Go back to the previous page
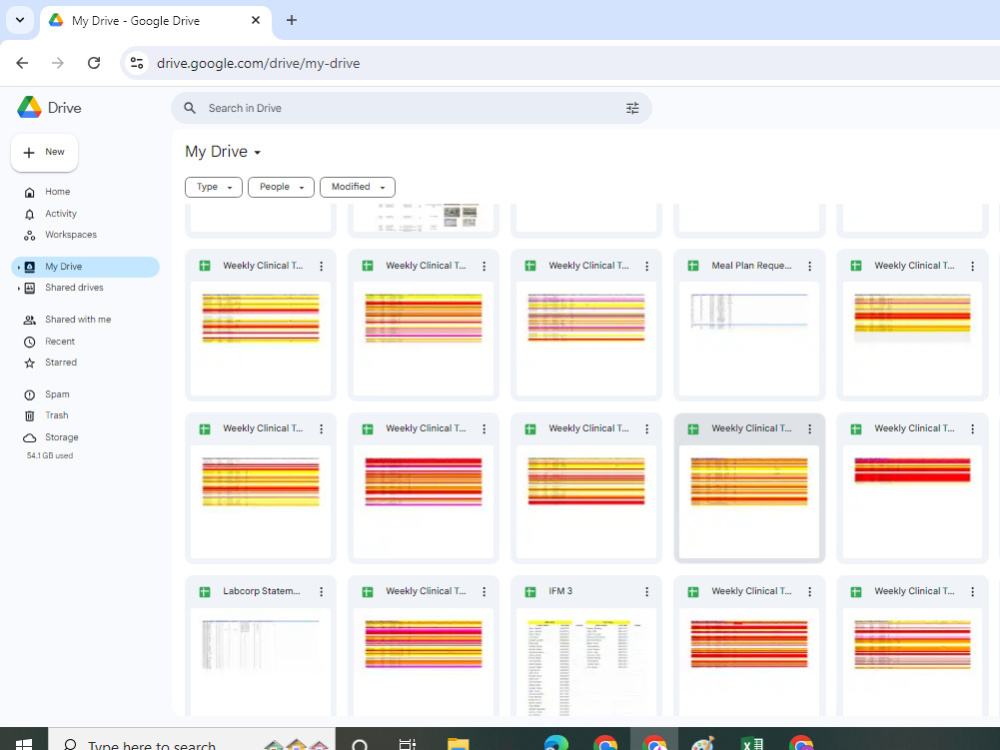 [22, 63]
